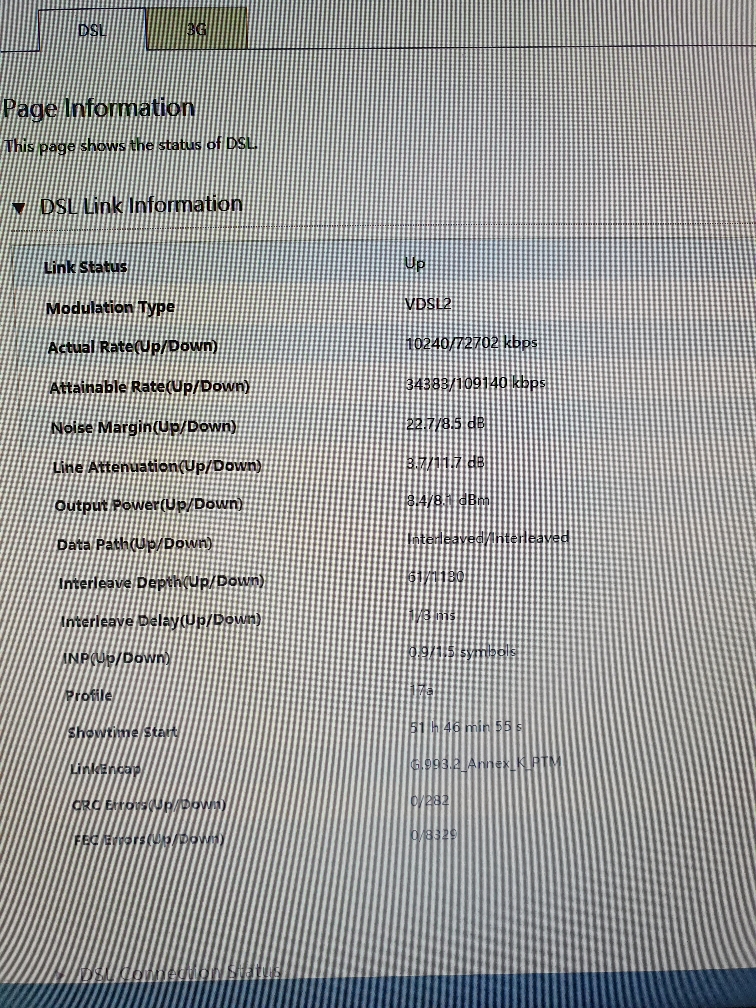756x1008 pixels.
Task: Expand the DSL Connection Status section
Action: tap(179, 972)
